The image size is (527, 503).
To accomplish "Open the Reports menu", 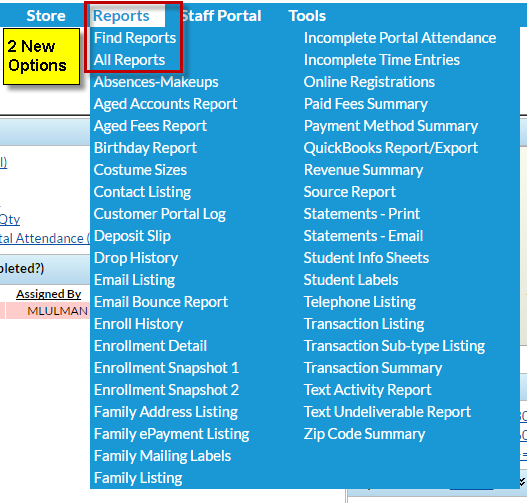I will tap(121, 16).
